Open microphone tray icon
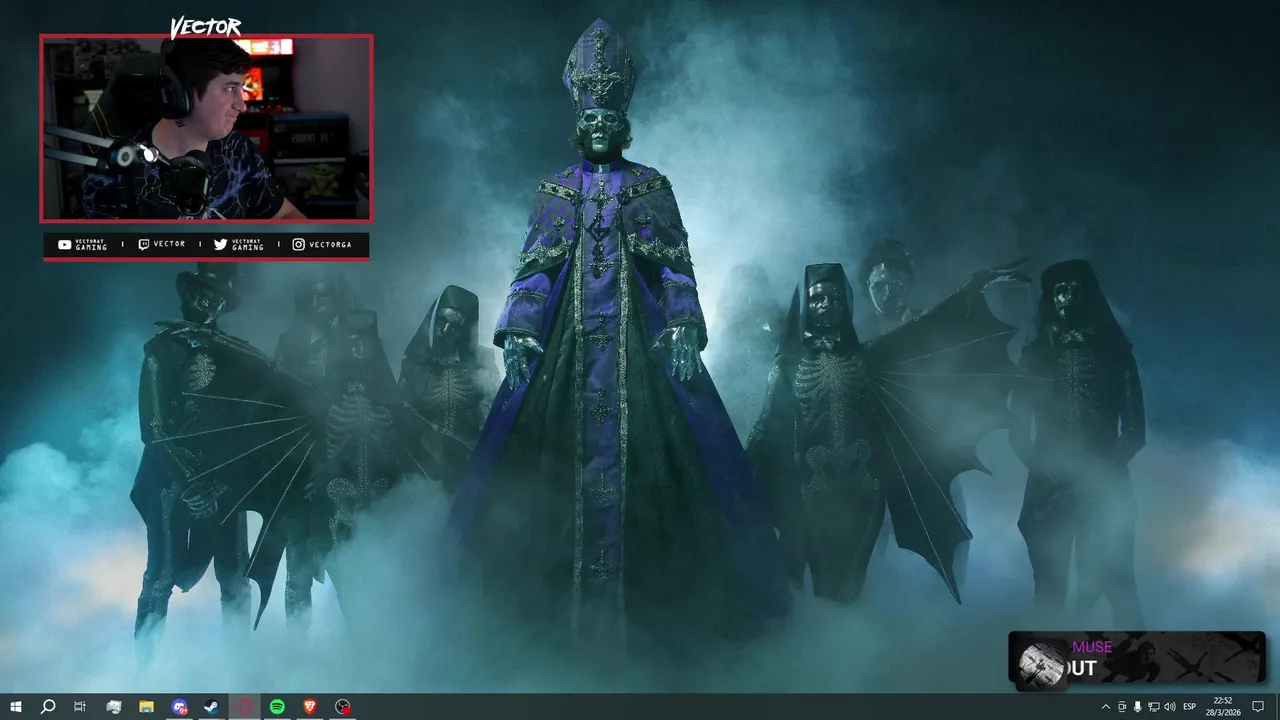This screenshot has height=720, width=1280. coord(1138,707)
